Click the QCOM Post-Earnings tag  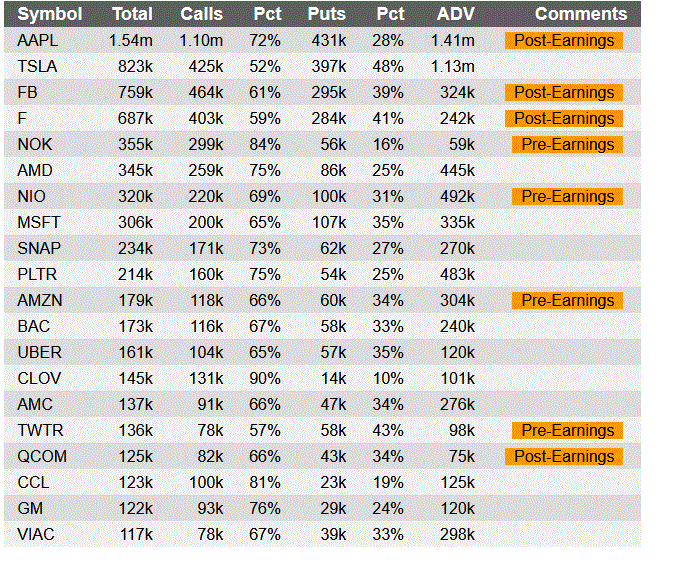tap(564, 457)
